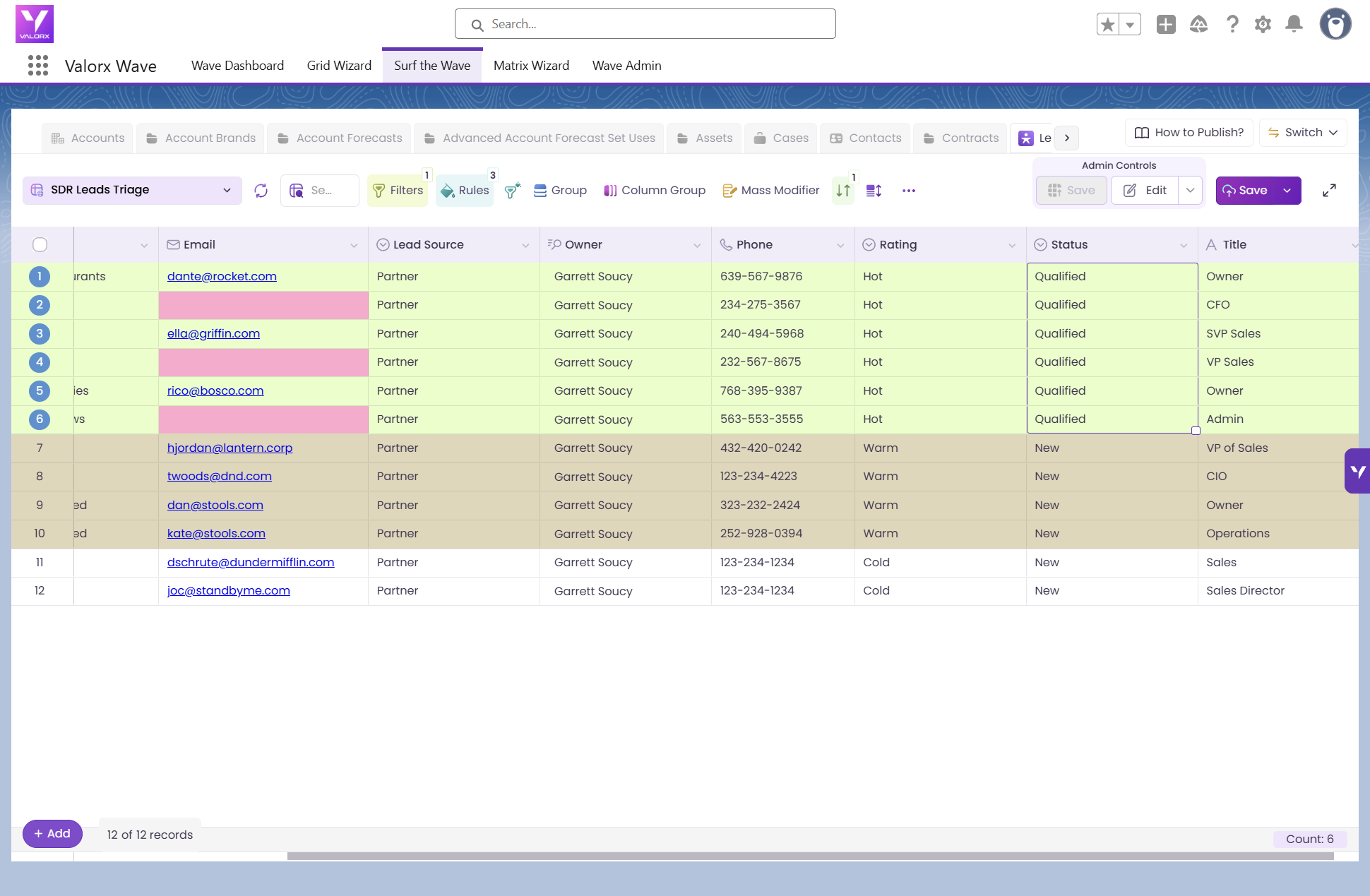Viewport: 1370px width, 896px height.
Task: Open the Rating column menu
Action: (x=1012, y=245)
